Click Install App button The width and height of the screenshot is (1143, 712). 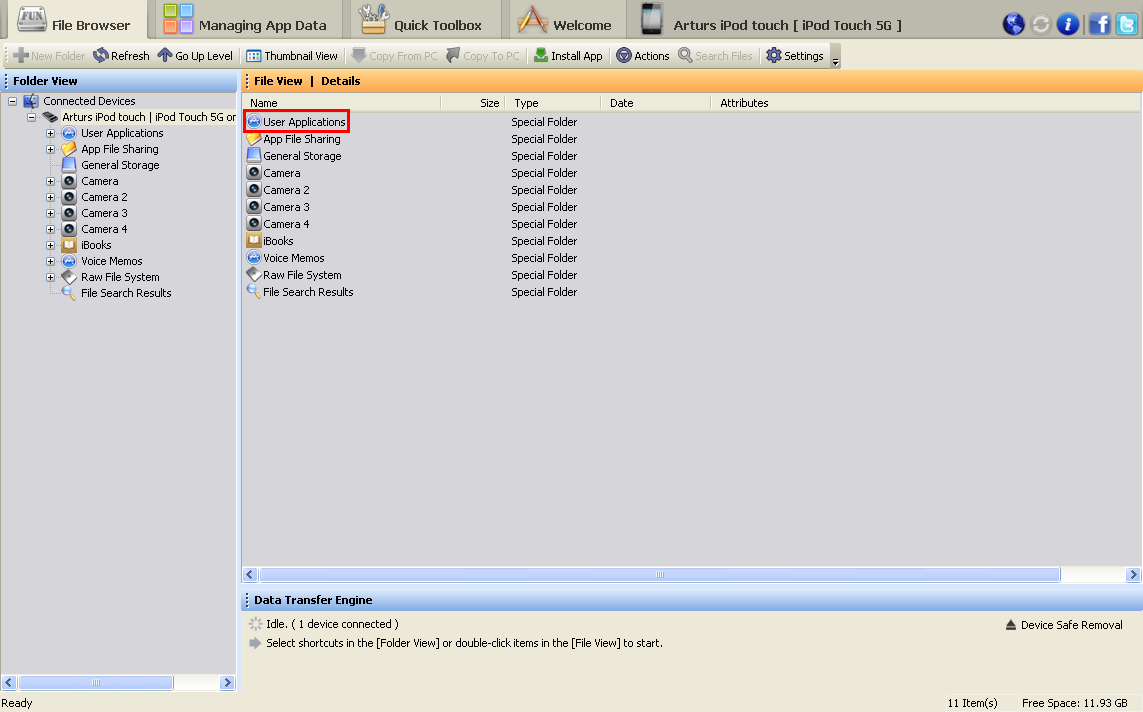click(568, 55)
